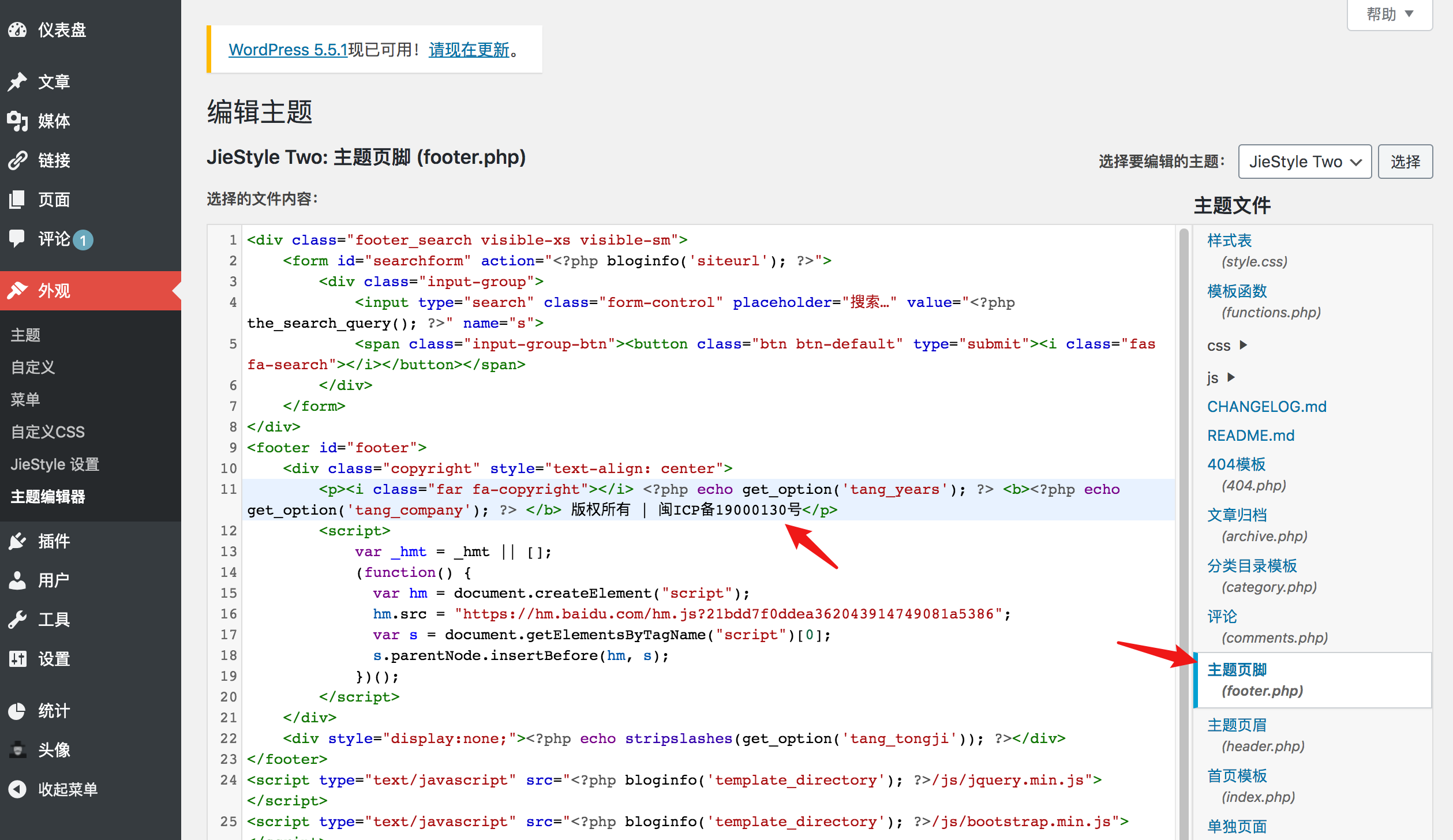The width and height of the screenshot is (1453, 840).
Task: Open the 评论 comment bubble icon
Action: [x=18, y=239]
